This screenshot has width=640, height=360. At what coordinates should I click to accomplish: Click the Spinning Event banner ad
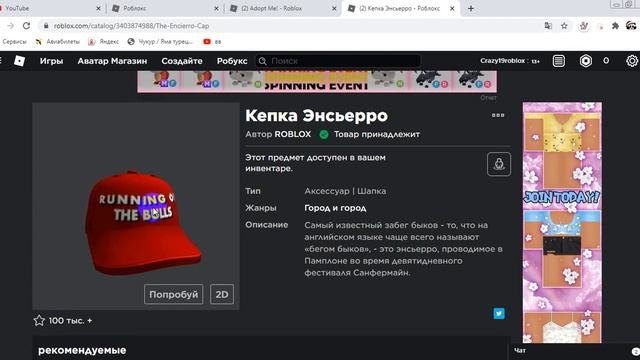click(x=317, y=82)
